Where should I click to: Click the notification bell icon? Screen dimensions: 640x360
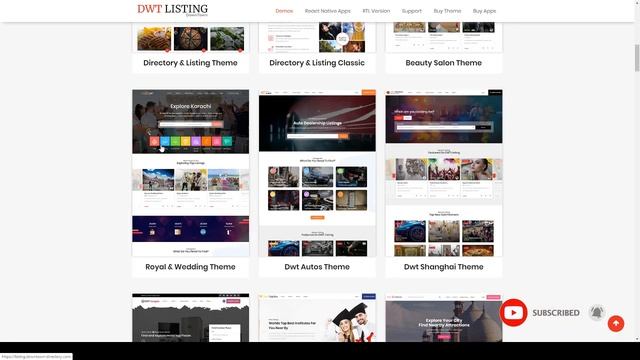(x=597, y=313)
